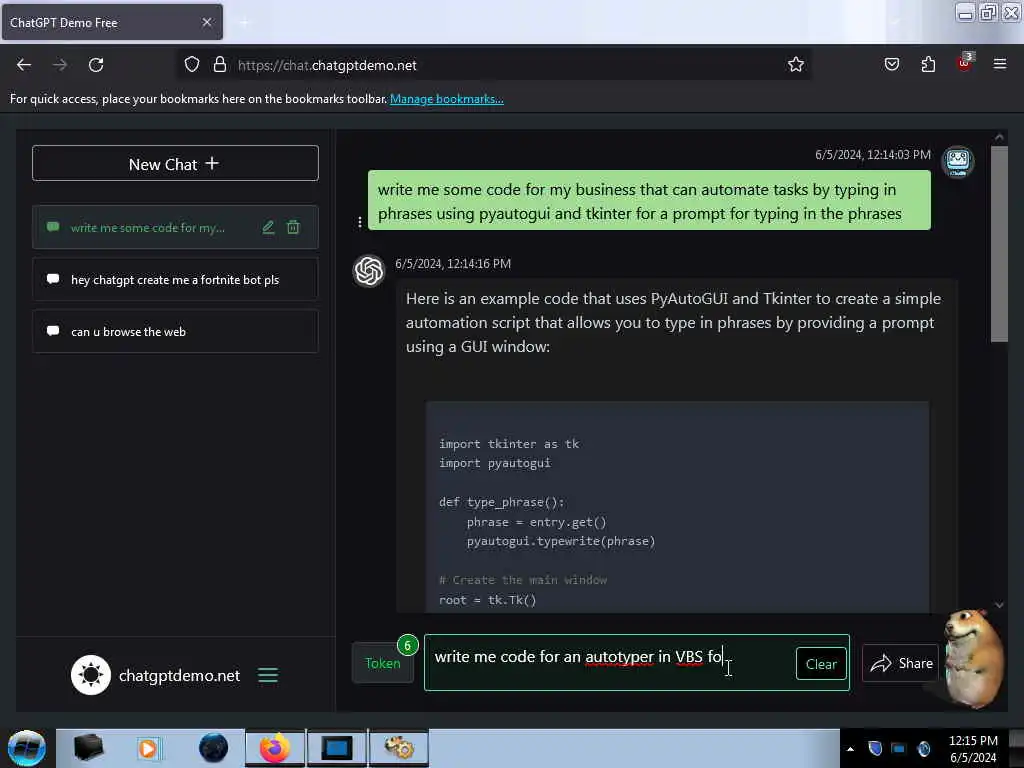Viewport: 1024px width, 768px height.
Task: Open the media player taskbar icon
Action: click(x=148, y=748)
